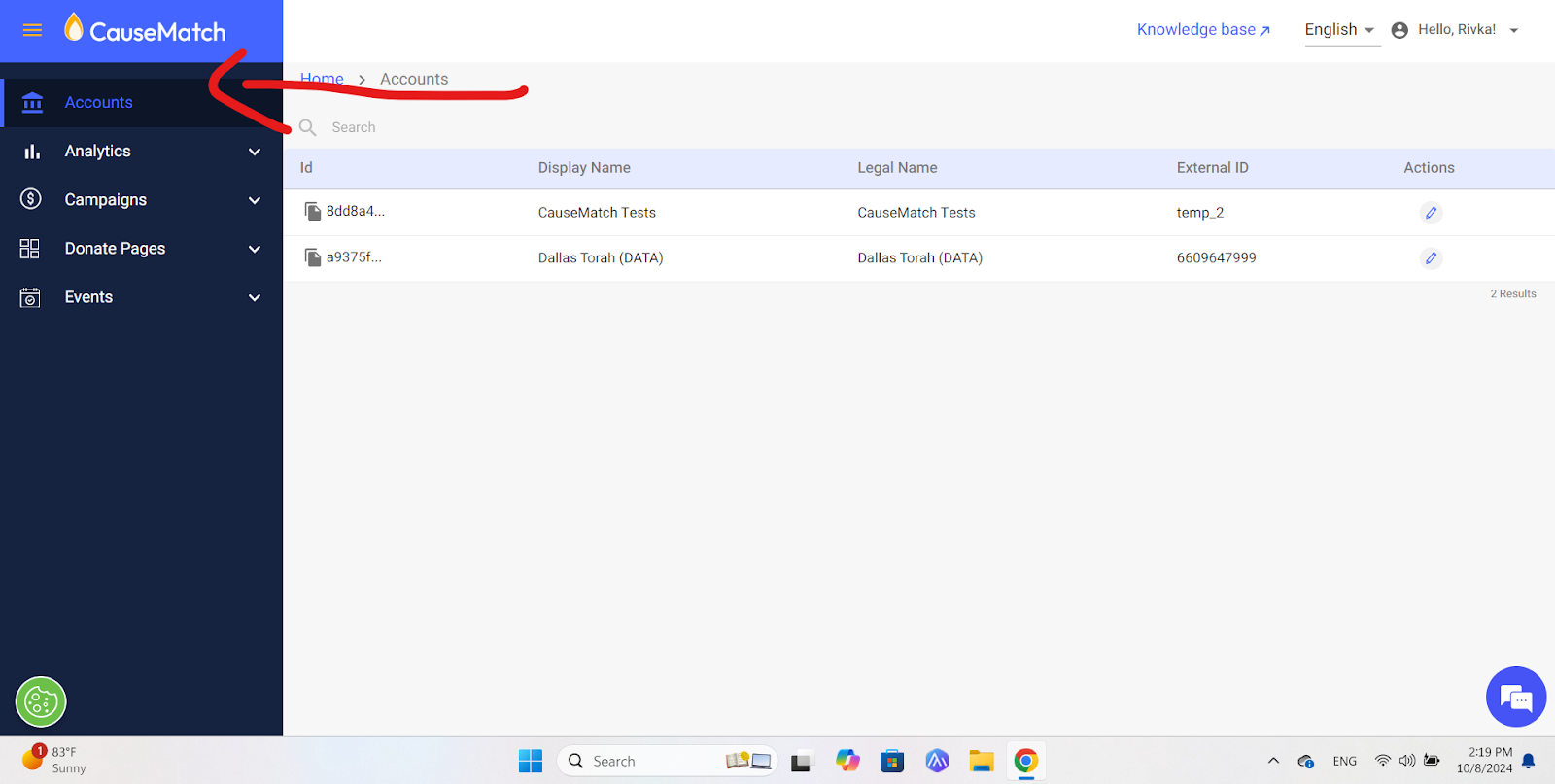Click the Display Name column header

pos(584,168)
